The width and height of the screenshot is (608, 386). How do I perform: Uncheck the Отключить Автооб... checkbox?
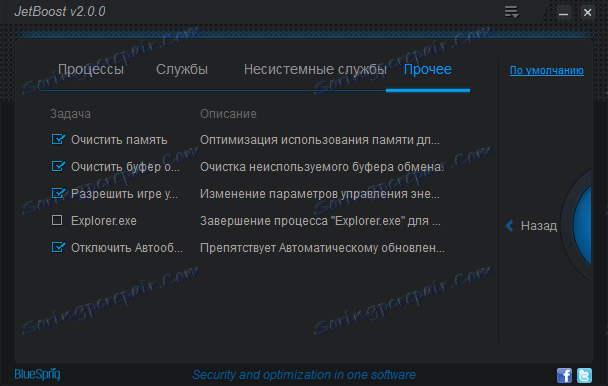(x=58, y=247)
